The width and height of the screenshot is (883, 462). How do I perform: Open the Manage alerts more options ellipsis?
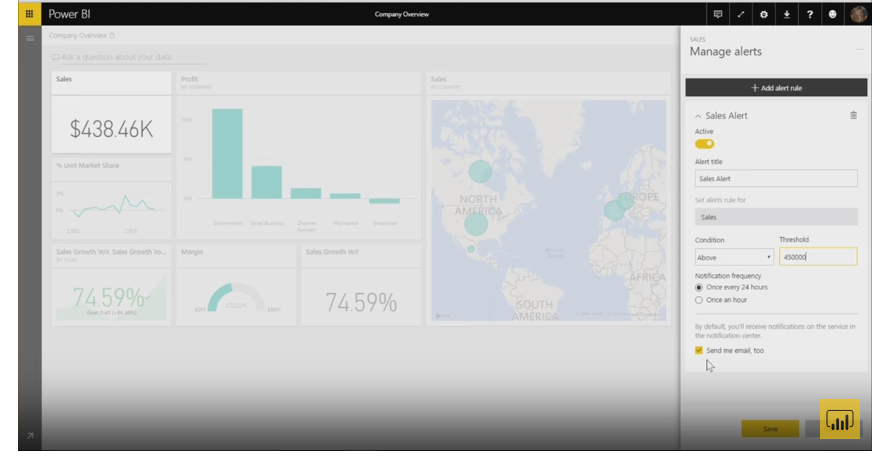[x=859, y=50]
